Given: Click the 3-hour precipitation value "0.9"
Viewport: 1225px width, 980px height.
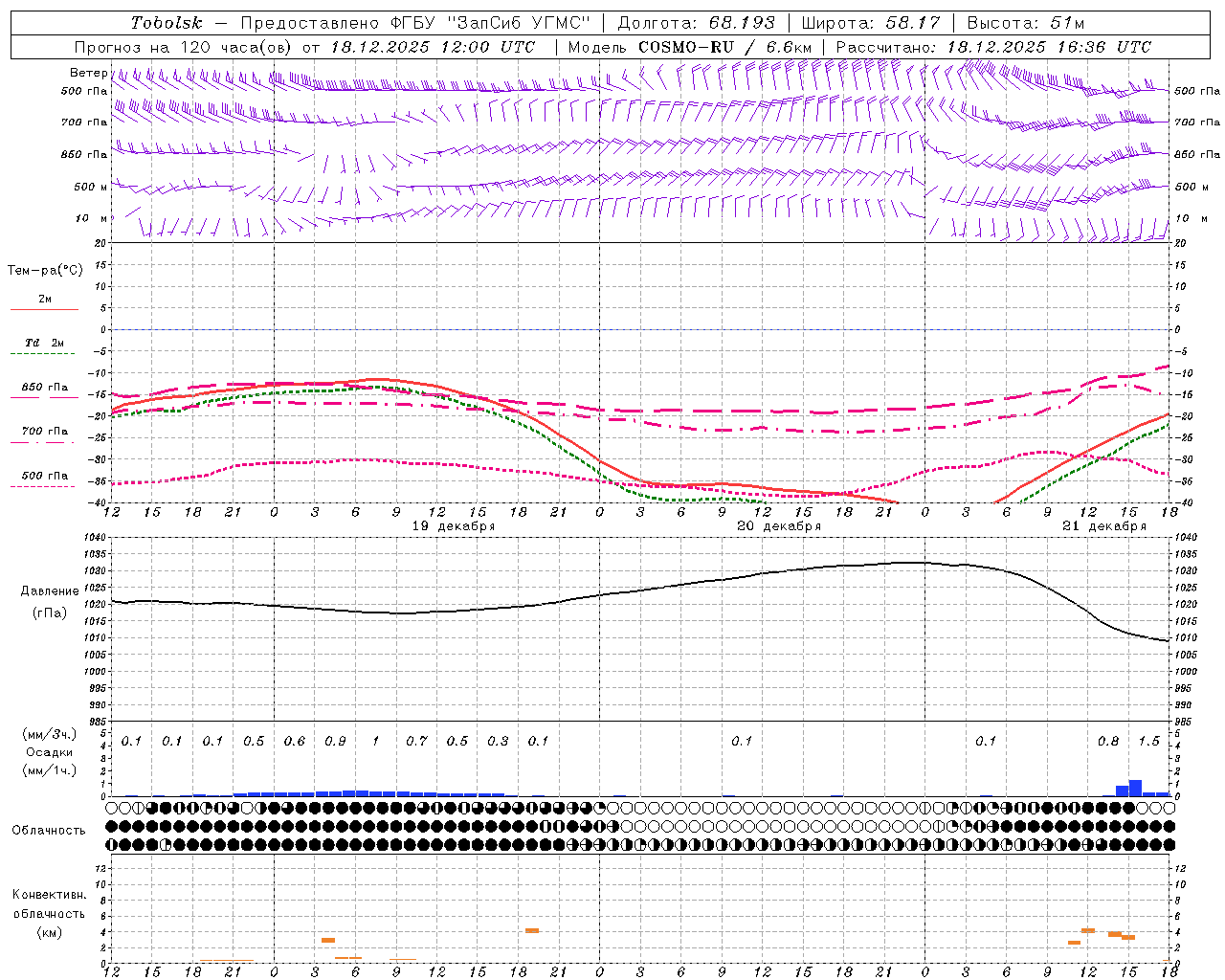Looking at the screenshot, I should point(335,742).
